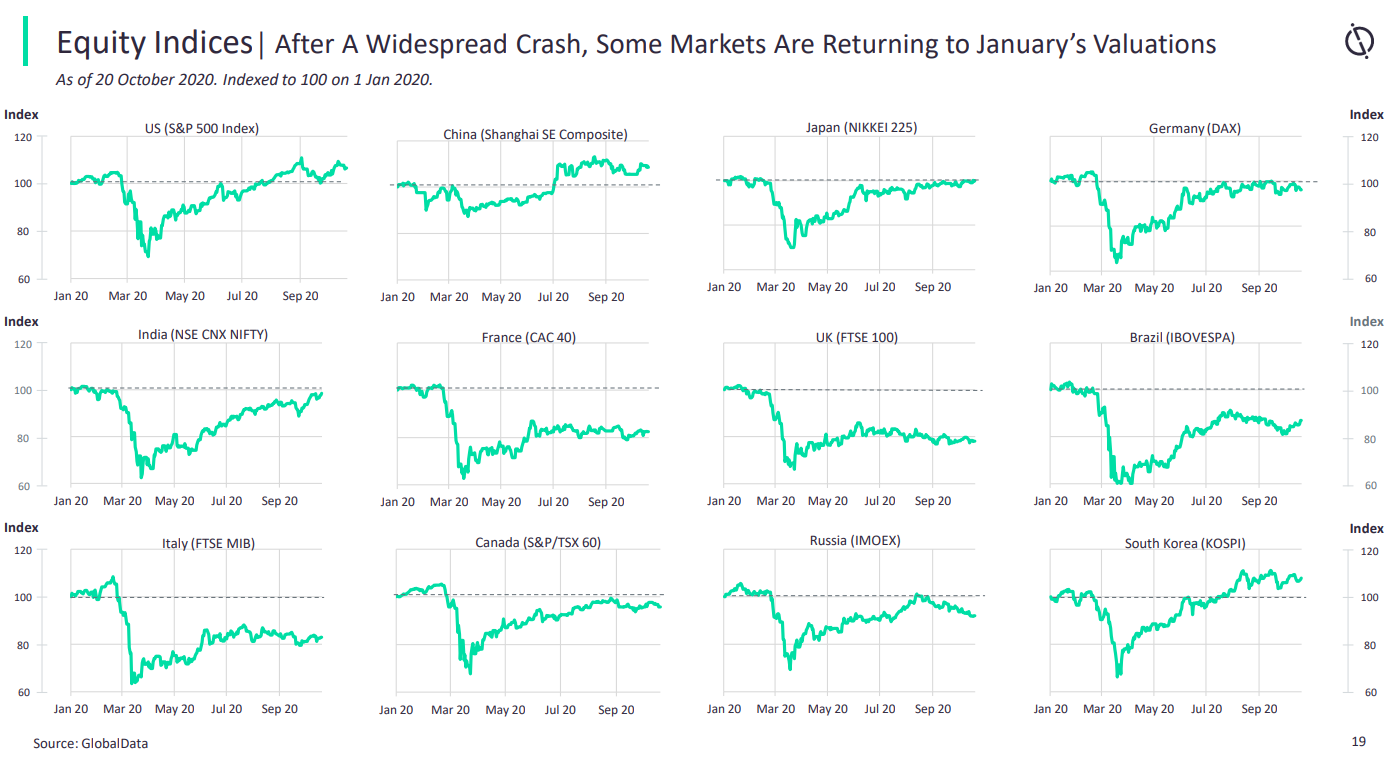Click the green accent bar beside the title
This screenshot has height=770, width=1393.
pyautogui.click(x=26, y=42)
